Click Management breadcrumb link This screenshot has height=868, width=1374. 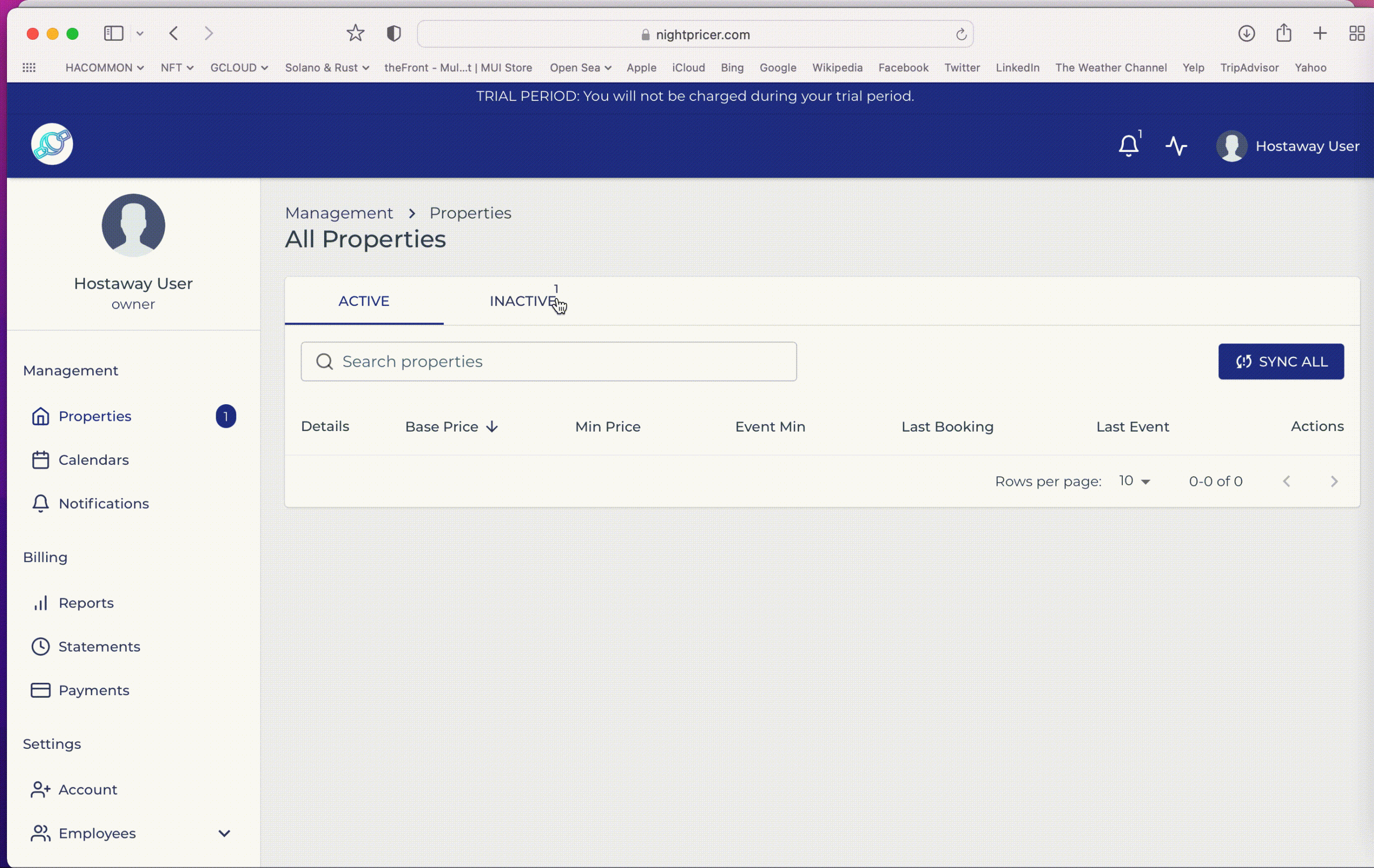point(339,214)
